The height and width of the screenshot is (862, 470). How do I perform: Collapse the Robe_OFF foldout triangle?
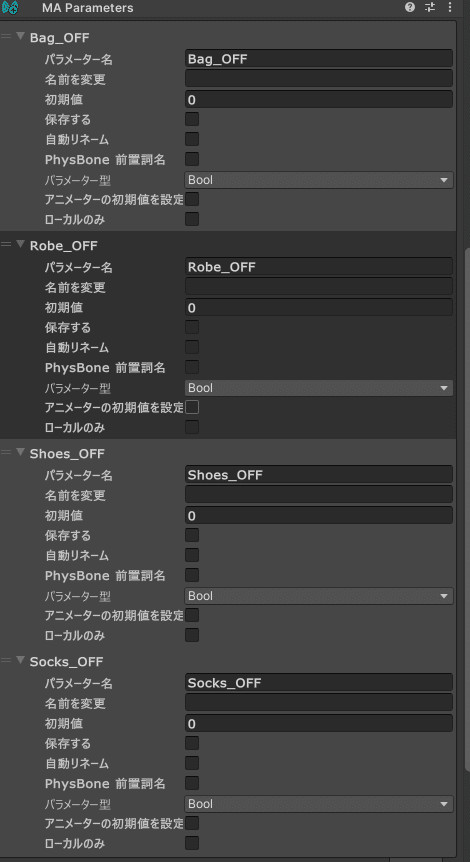(x=21, y=245)
